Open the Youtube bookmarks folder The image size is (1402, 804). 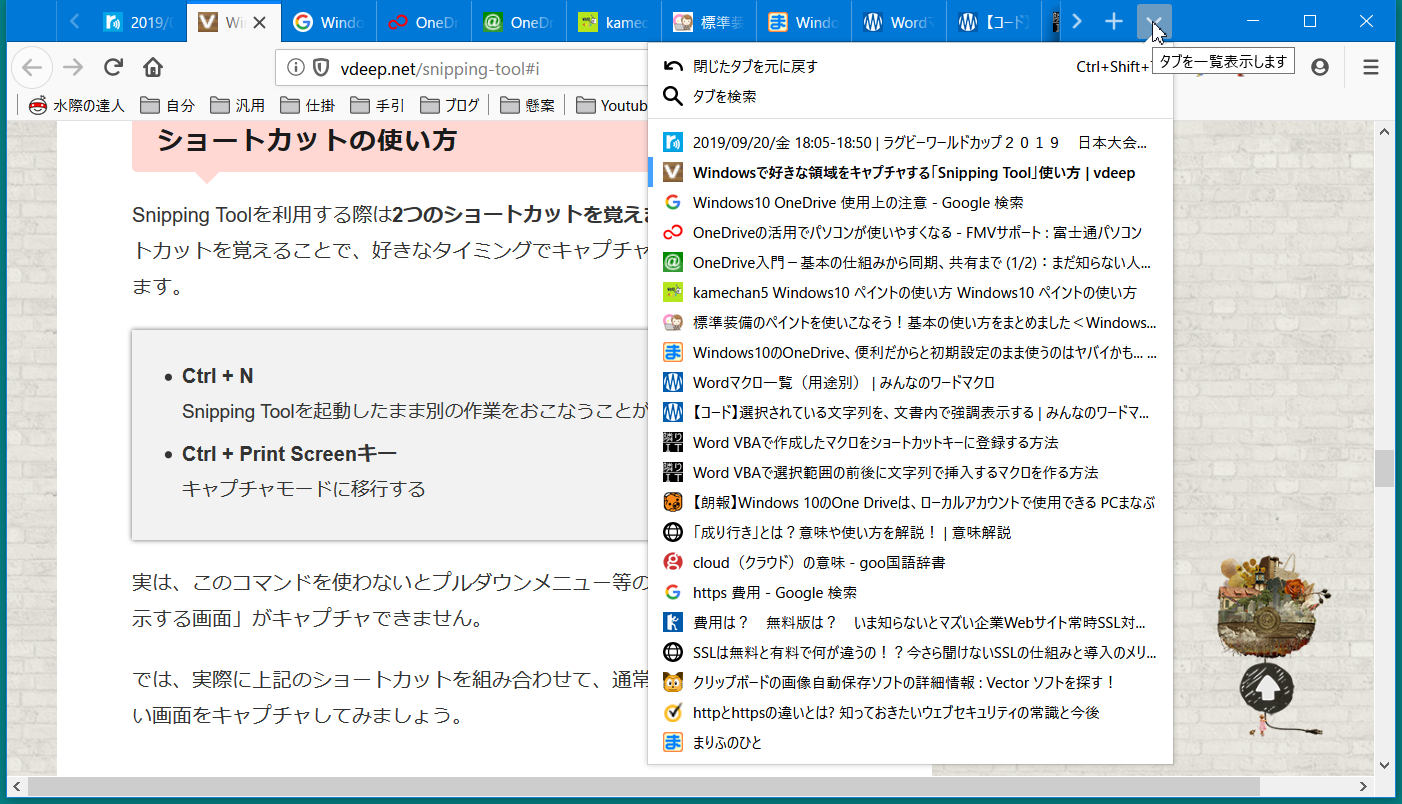tap(610, 105)
